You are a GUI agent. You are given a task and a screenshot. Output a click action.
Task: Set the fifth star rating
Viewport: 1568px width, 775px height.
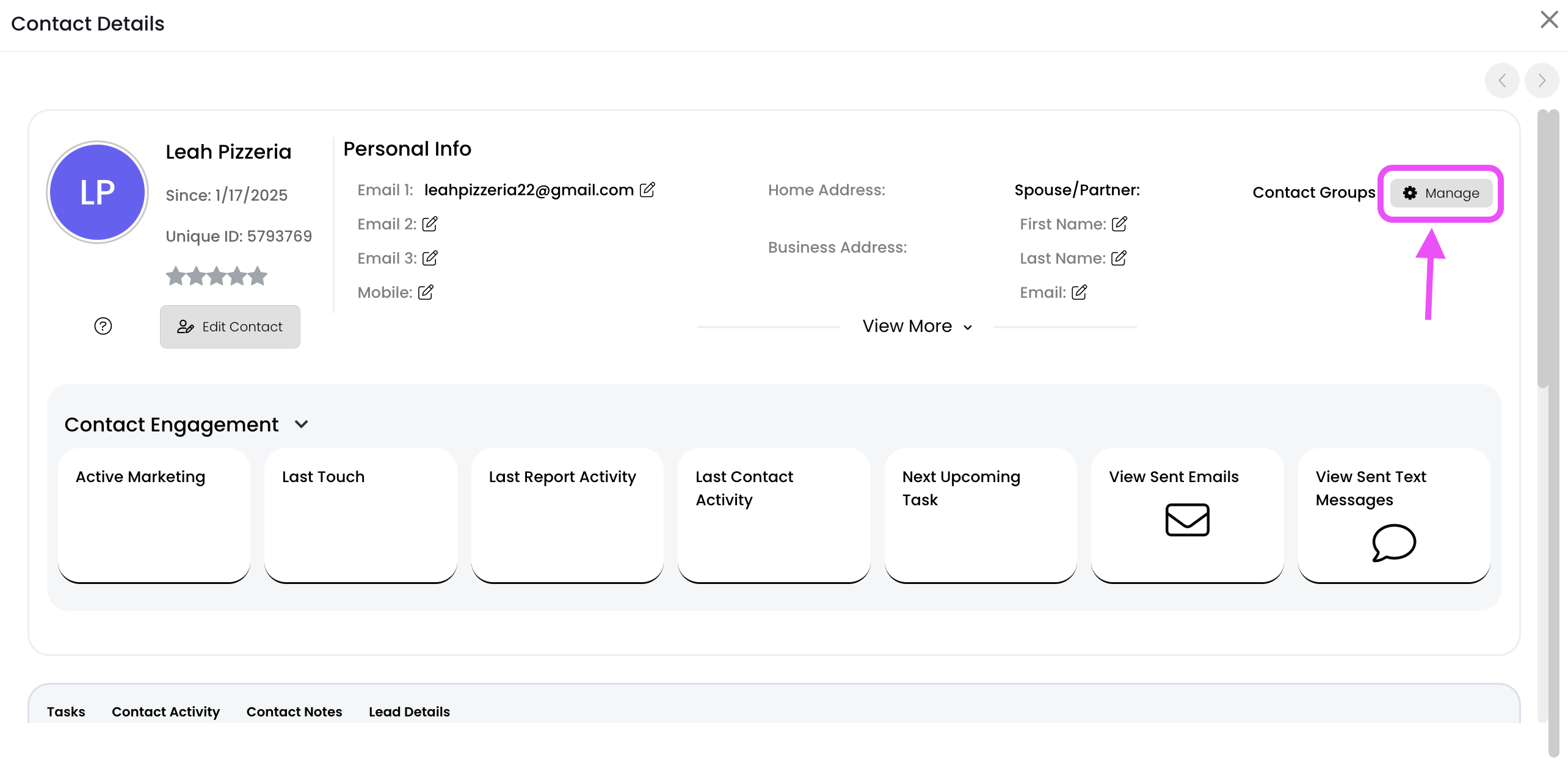pyautogui.click(x=258, y=276)
